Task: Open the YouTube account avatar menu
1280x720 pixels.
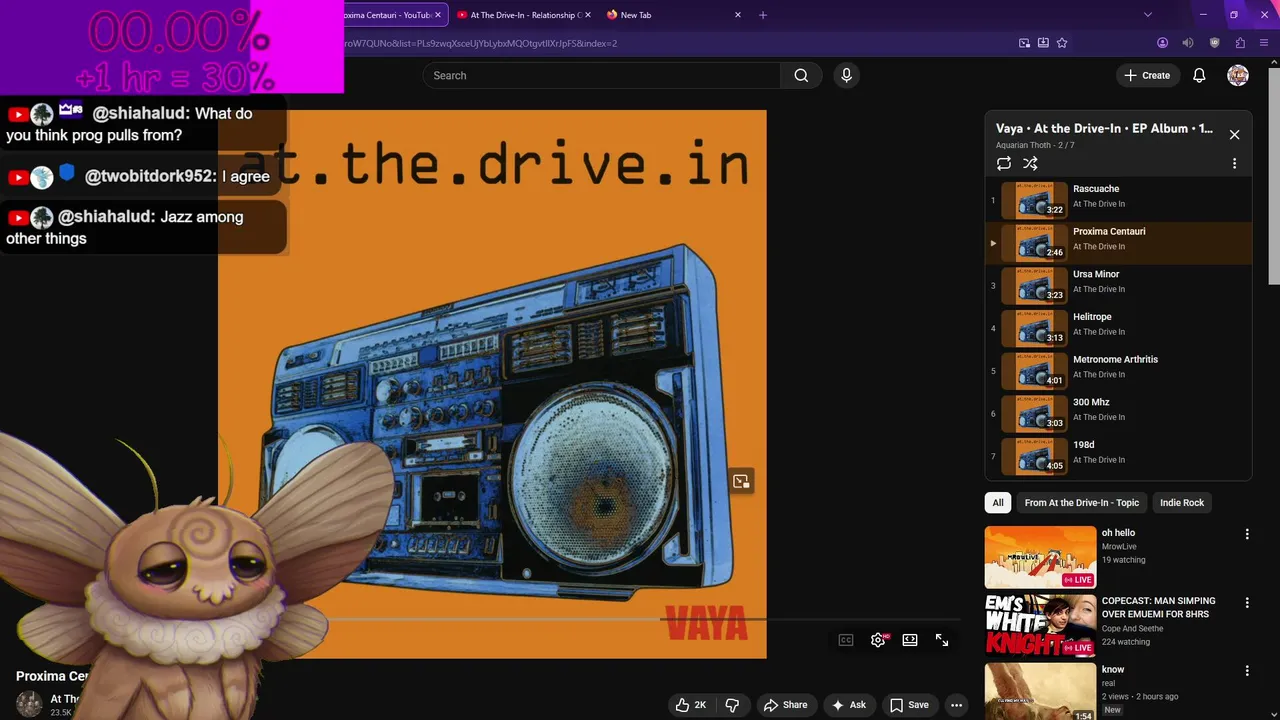Action: (x=1238, y=75)
